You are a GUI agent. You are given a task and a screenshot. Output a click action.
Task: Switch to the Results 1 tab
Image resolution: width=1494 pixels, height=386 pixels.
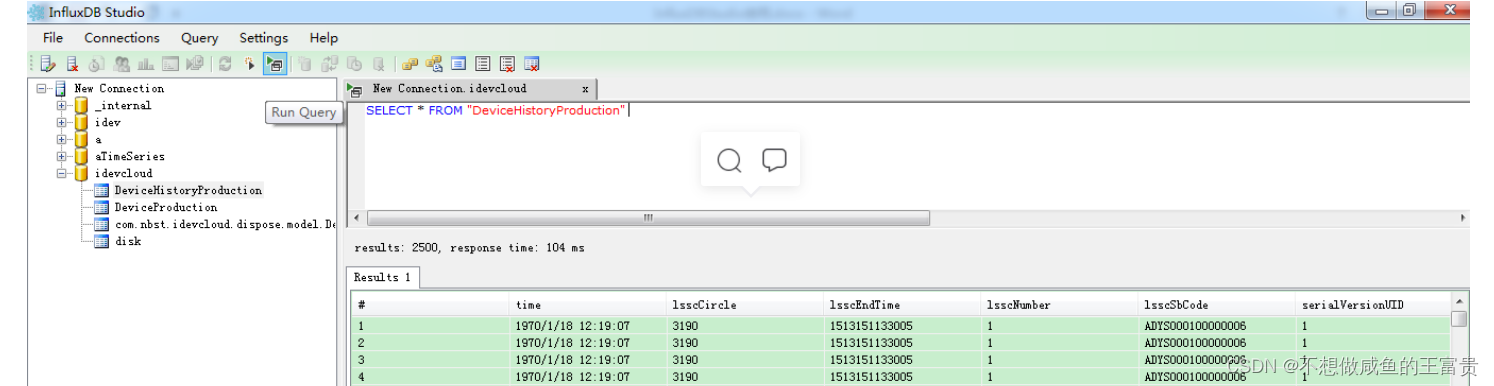[384, 277]
